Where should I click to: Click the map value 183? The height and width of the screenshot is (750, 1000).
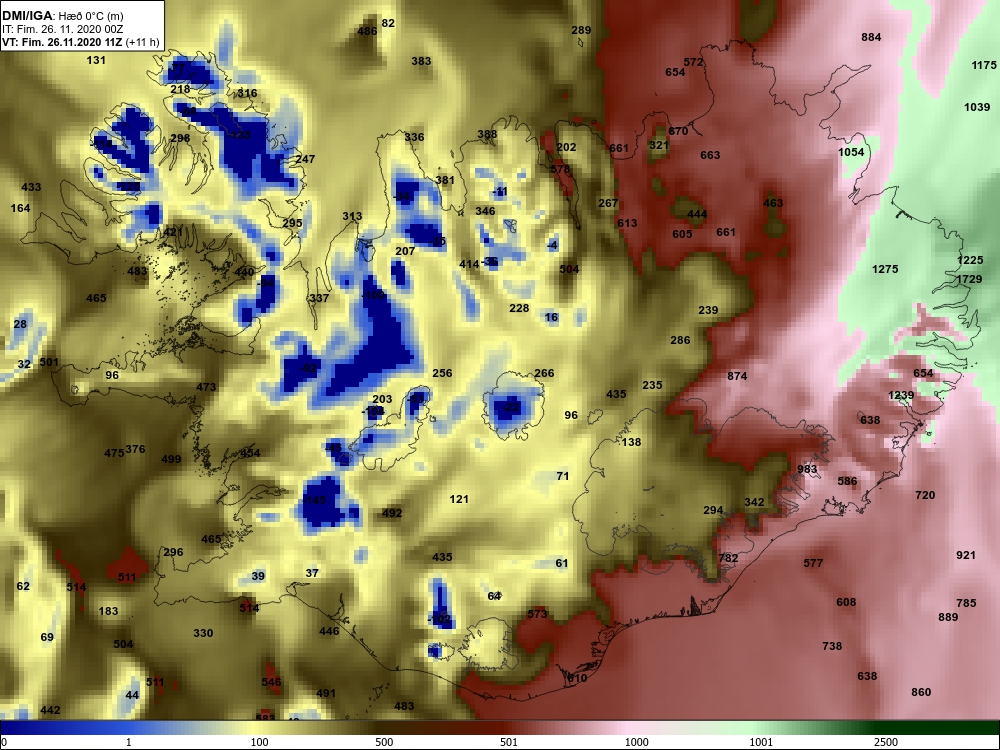pos(108,611)
